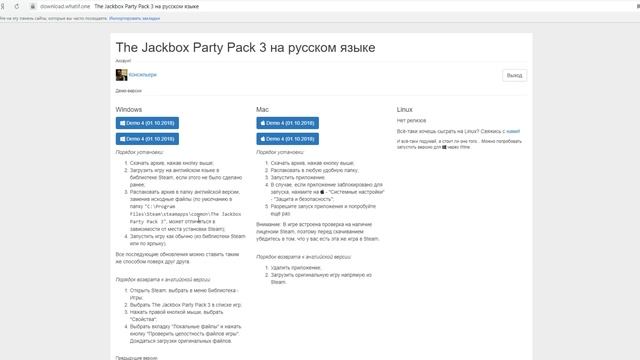Viewport: 640px width, 360px height.
Task: Open the 'консильери' profile link
Action: [x=143, y=75]
